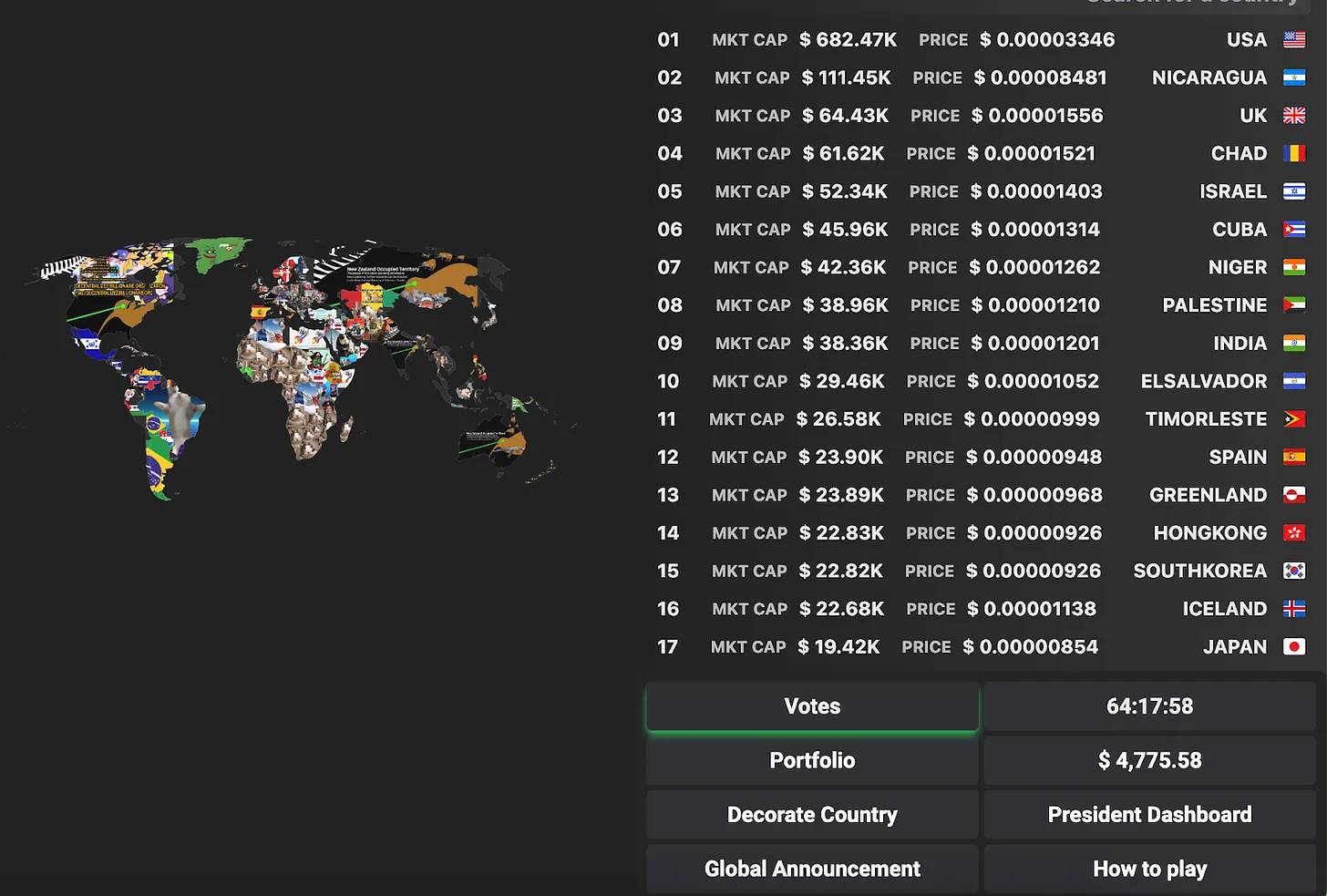The width and height of the screenshot is (1327, 896).
Task: Open the President Dashboard
Action: [1149, 815]
